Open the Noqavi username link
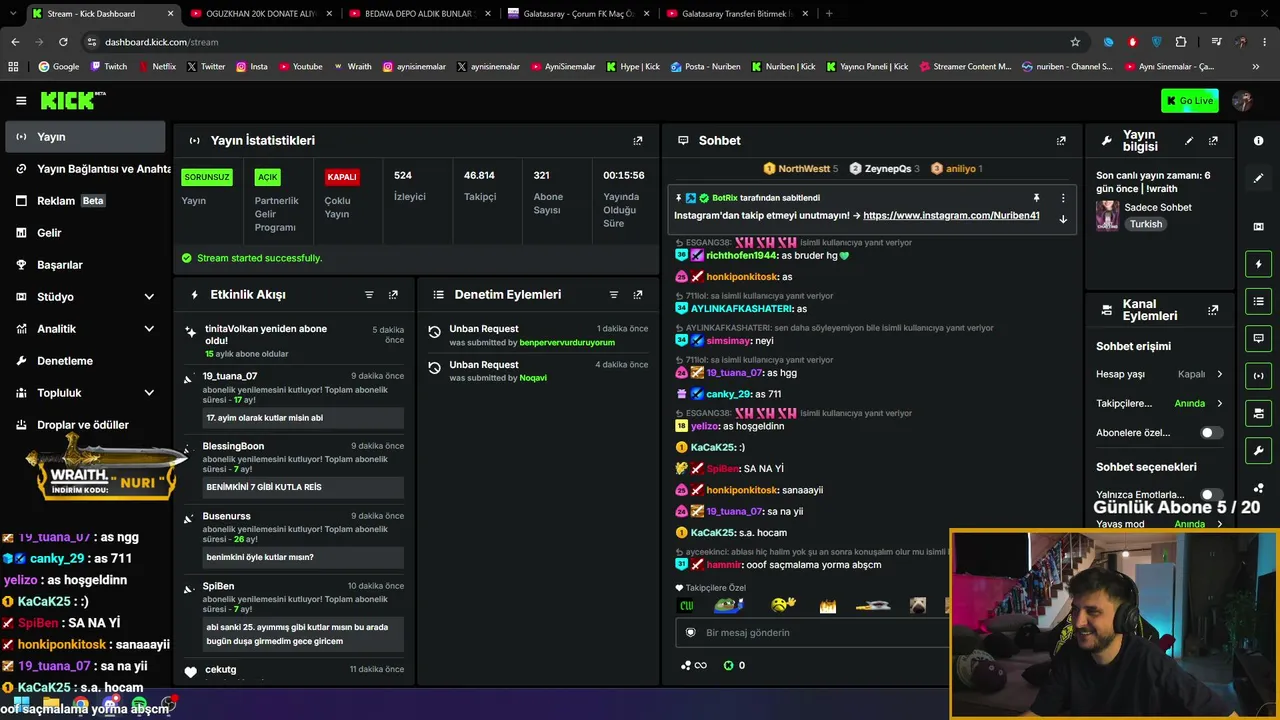This screenshot has height=720, width=1280. point(533,378)
